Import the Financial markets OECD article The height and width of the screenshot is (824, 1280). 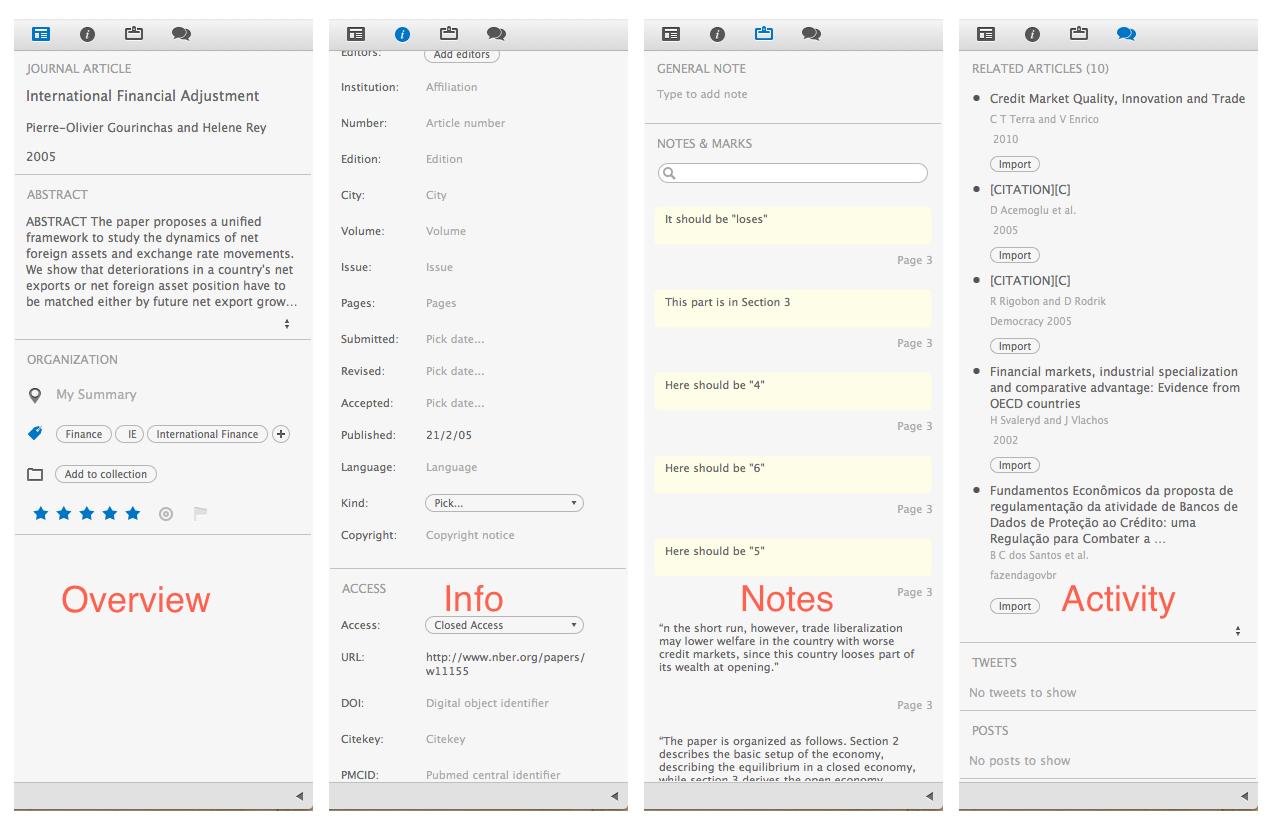click(x=1015, y=465)
